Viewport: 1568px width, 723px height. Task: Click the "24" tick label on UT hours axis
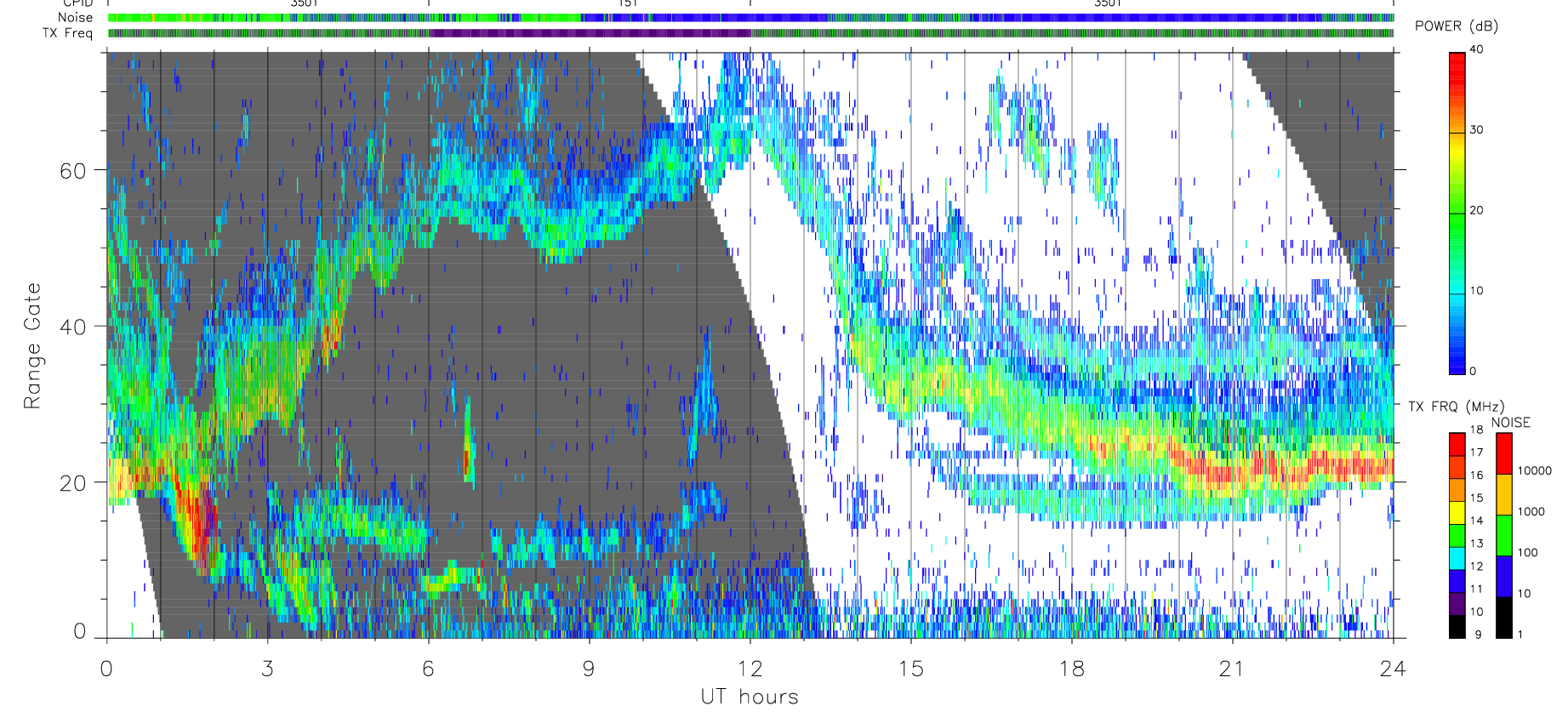tap(1393, 669)
